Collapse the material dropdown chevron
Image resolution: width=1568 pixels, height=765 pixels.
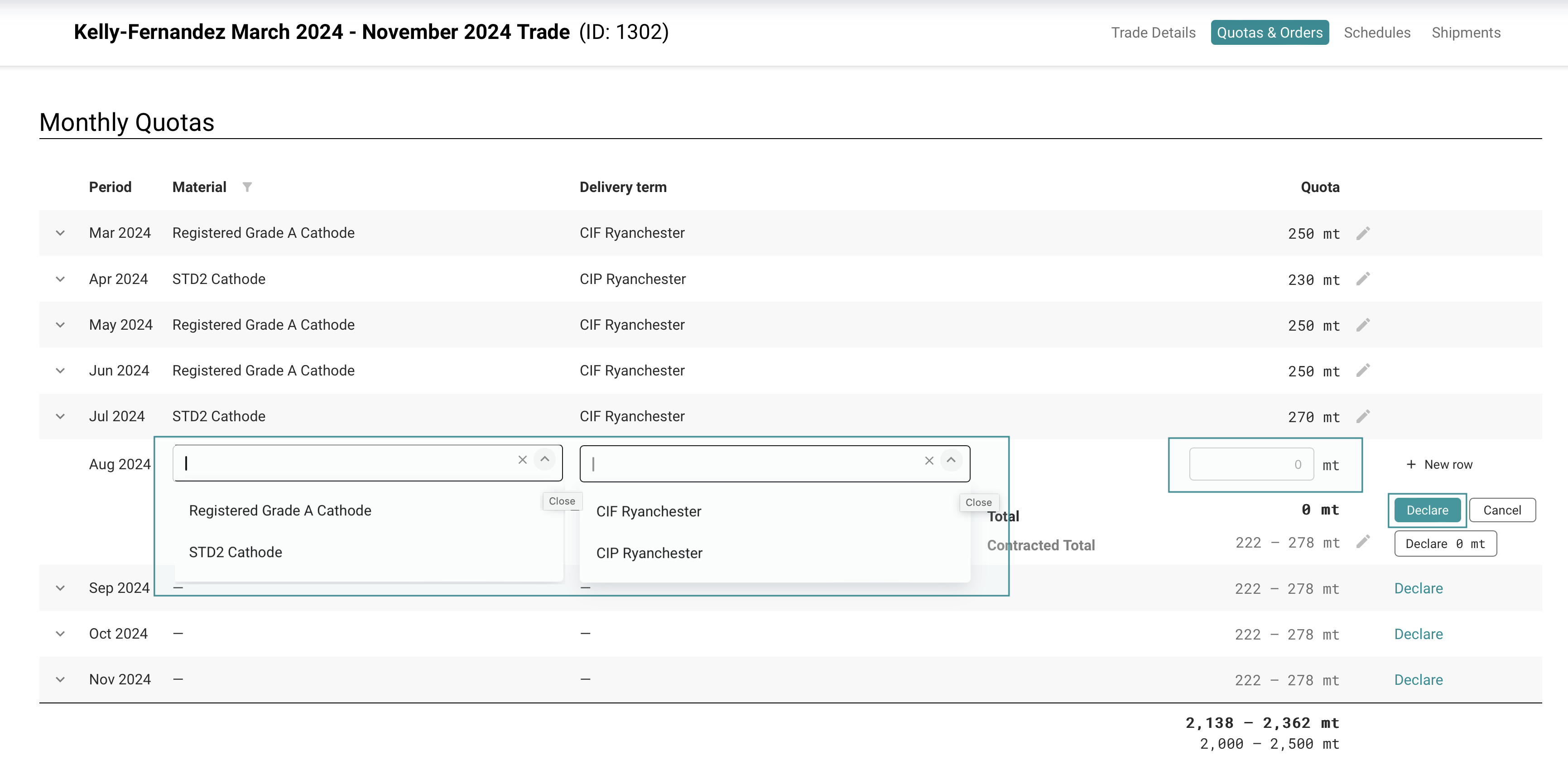click(545, 459)
